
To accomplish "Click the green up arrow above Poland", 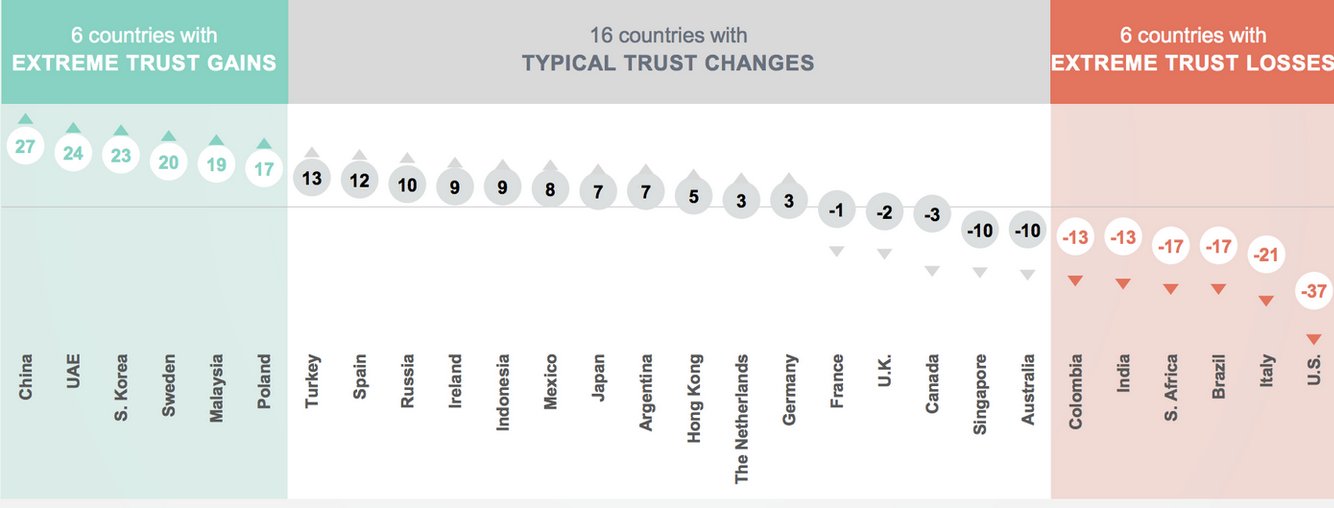I will click(x=264, y=144).
